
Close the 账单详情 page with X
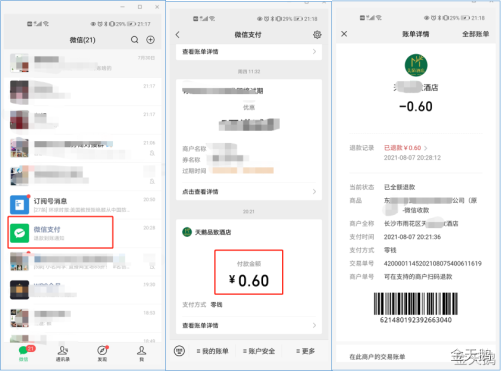pyautogui.click(x=344, y=34)
